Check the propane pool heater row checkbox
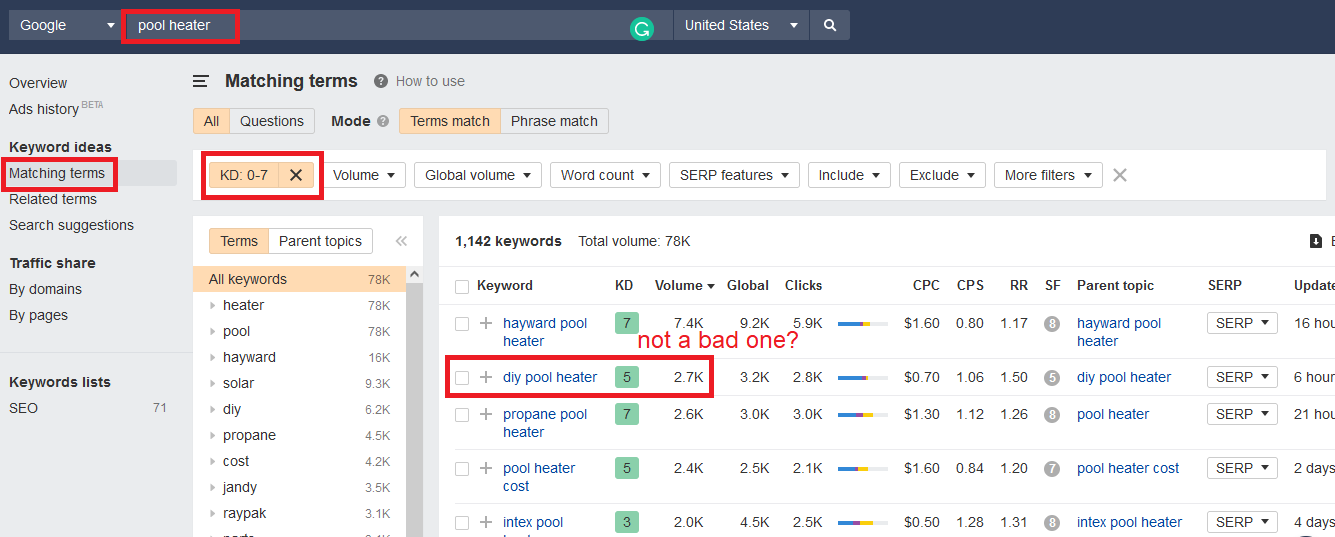This screenshot has height=537, width=1335. click(462, 414)
